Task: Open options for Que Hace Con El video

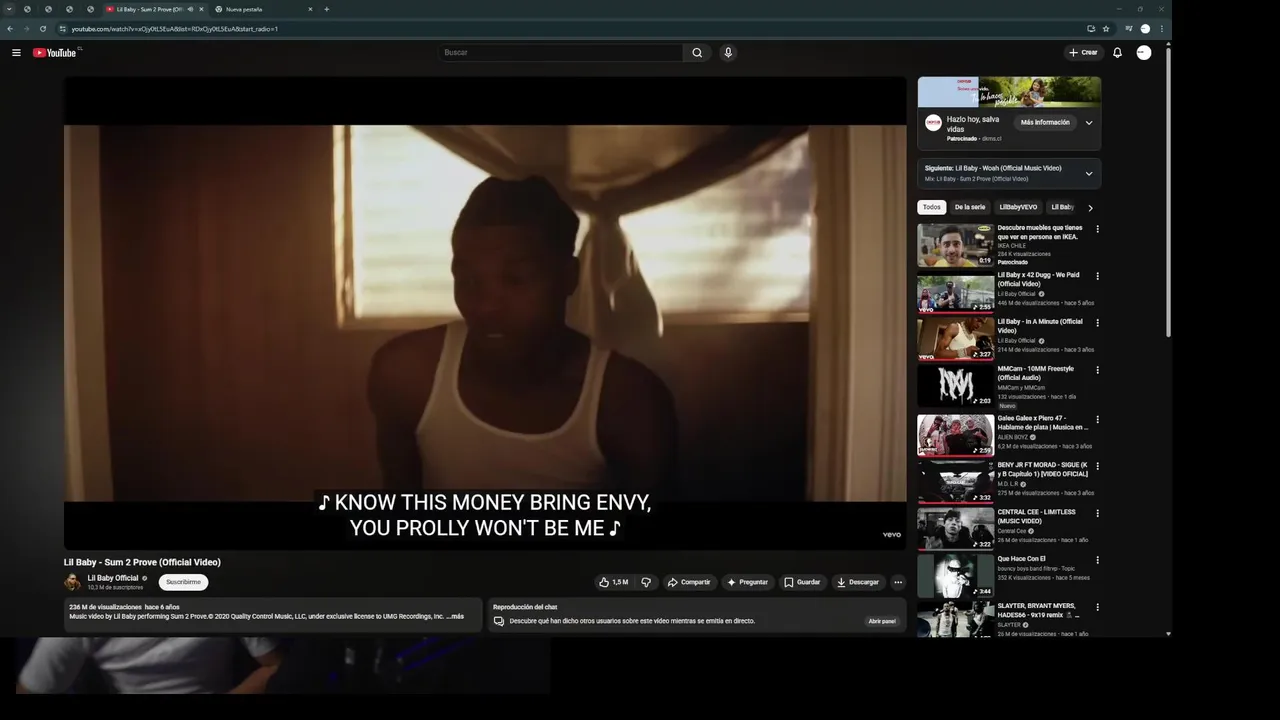Action: click(1097, 560)
